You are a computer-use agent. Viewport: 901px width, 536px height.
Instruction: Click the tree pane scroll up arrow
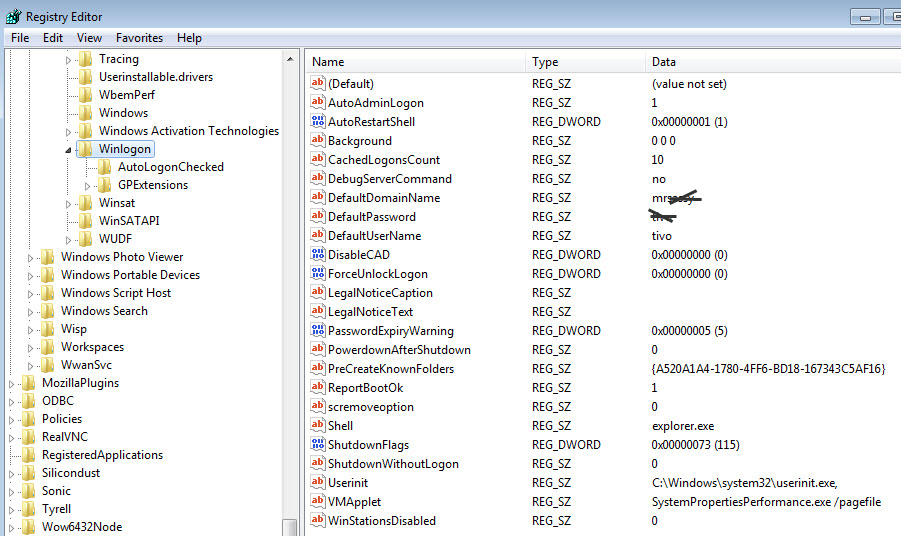click(x=290, y=59)
